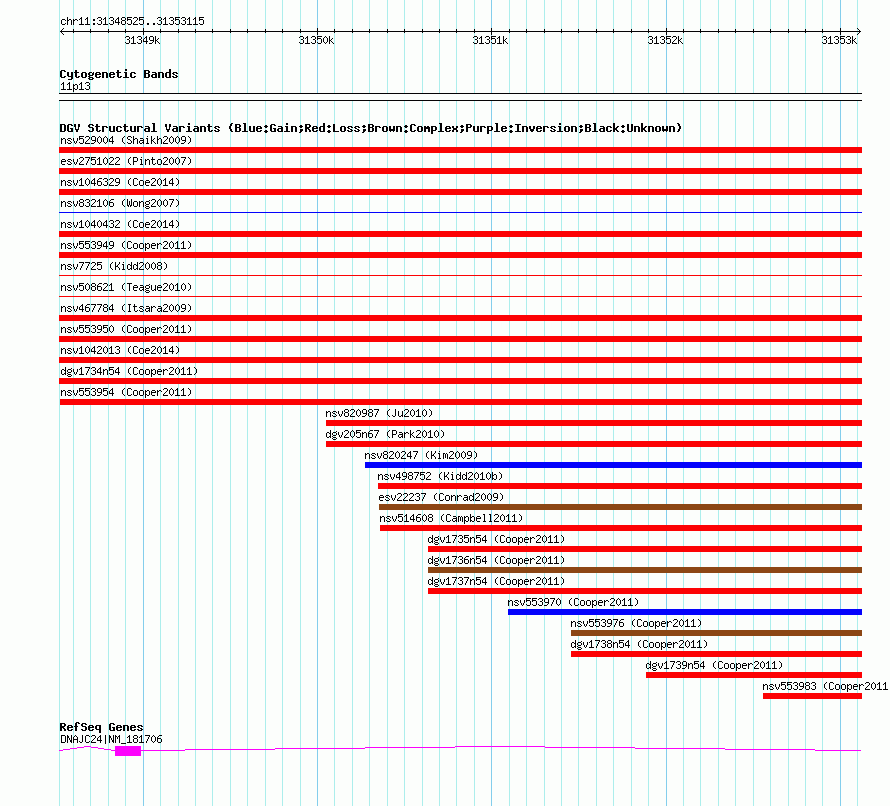The image size is (890, 806).
Task: Open the dgv1735n54 (Cooper2011) label
Action: pyautogui.click(x=496, y=539)
